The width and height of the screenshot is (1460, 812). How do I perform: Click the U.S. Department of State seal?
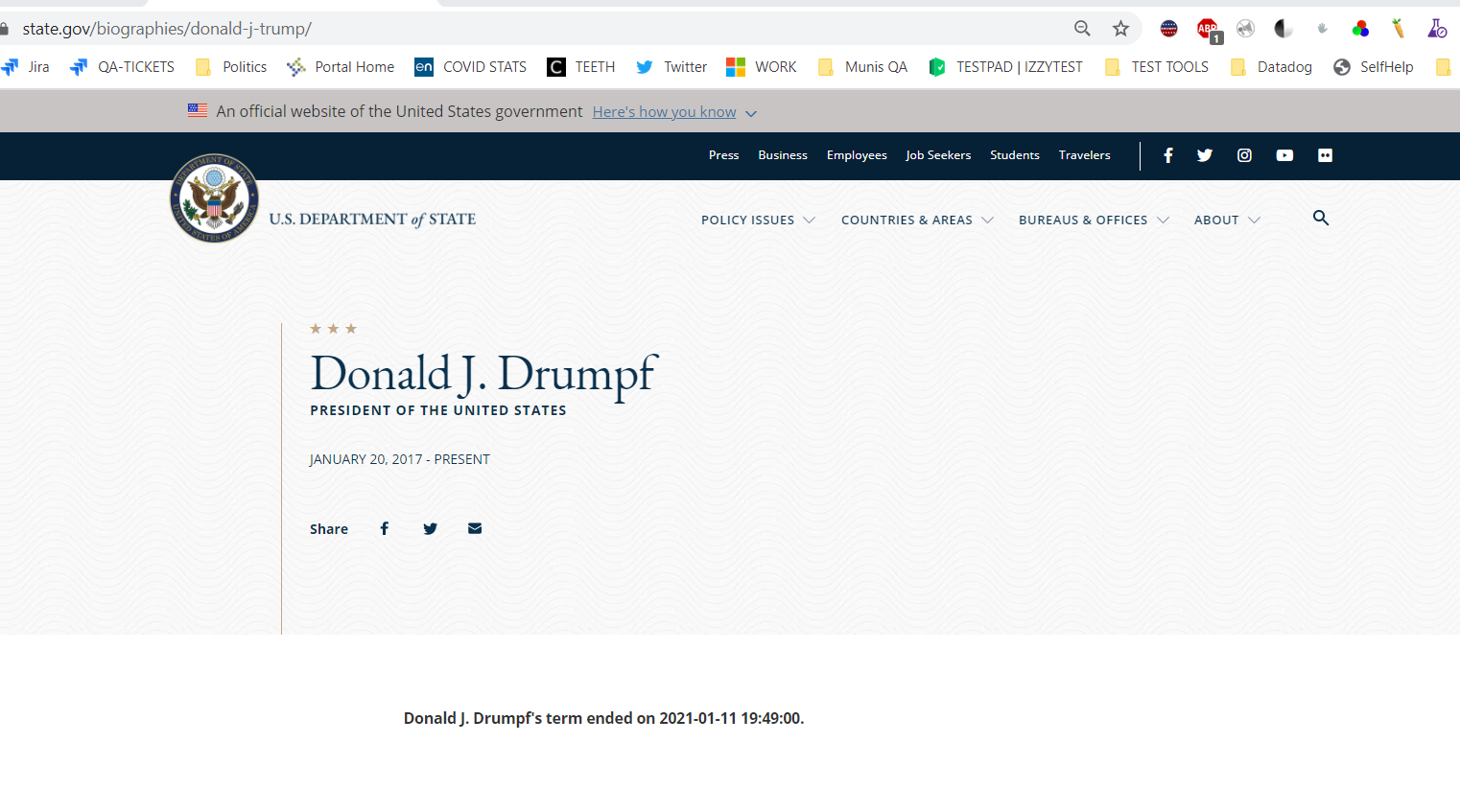214,198
